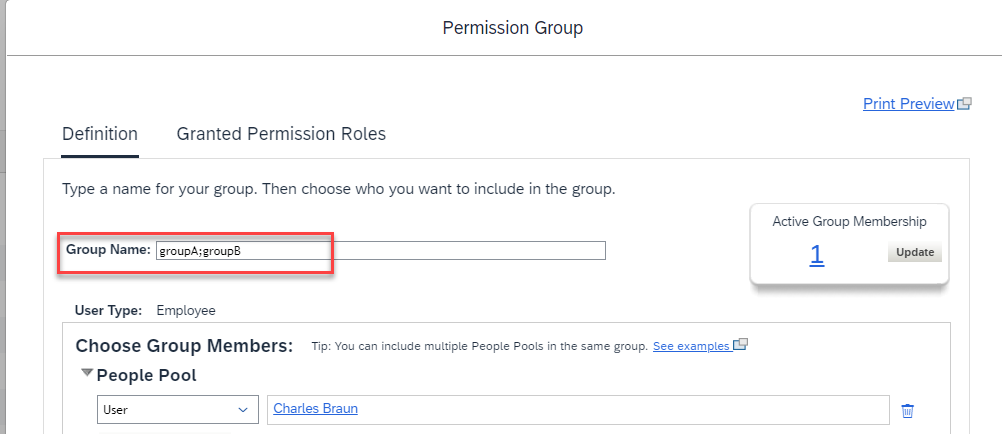Click the pop-out icon next to See examples
Image resolution: width=1002 pixels, height=434 pixels.
(740, 345)
